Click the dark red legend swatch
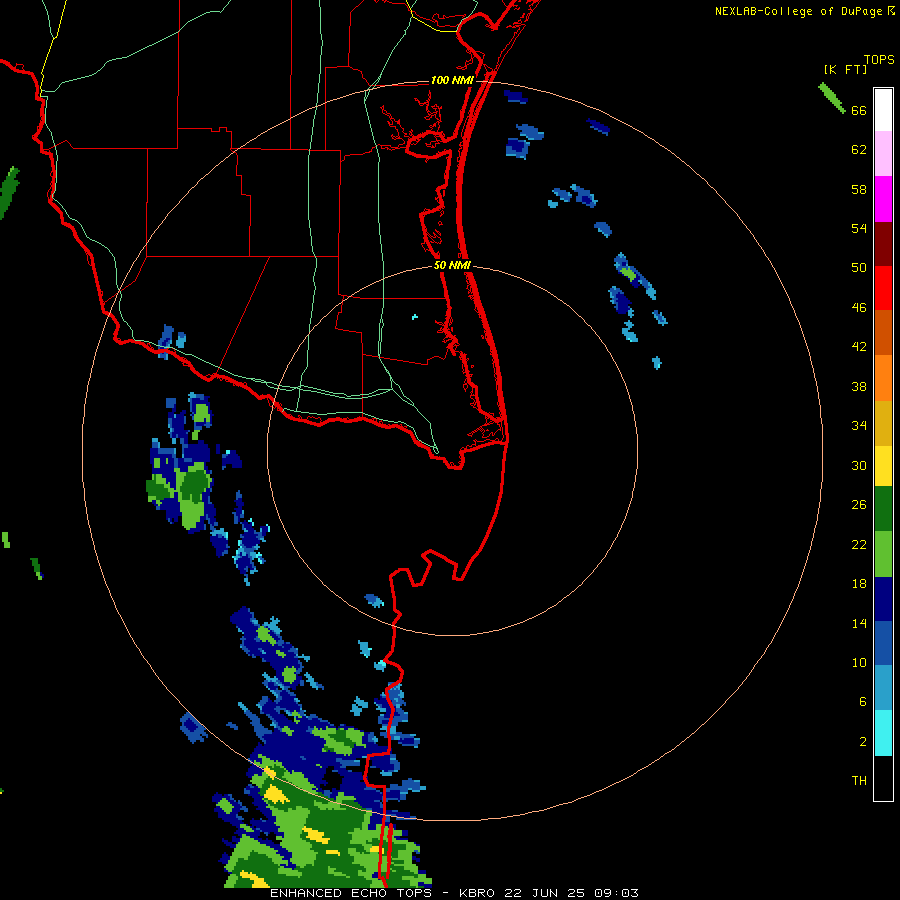 pos(883,244)
